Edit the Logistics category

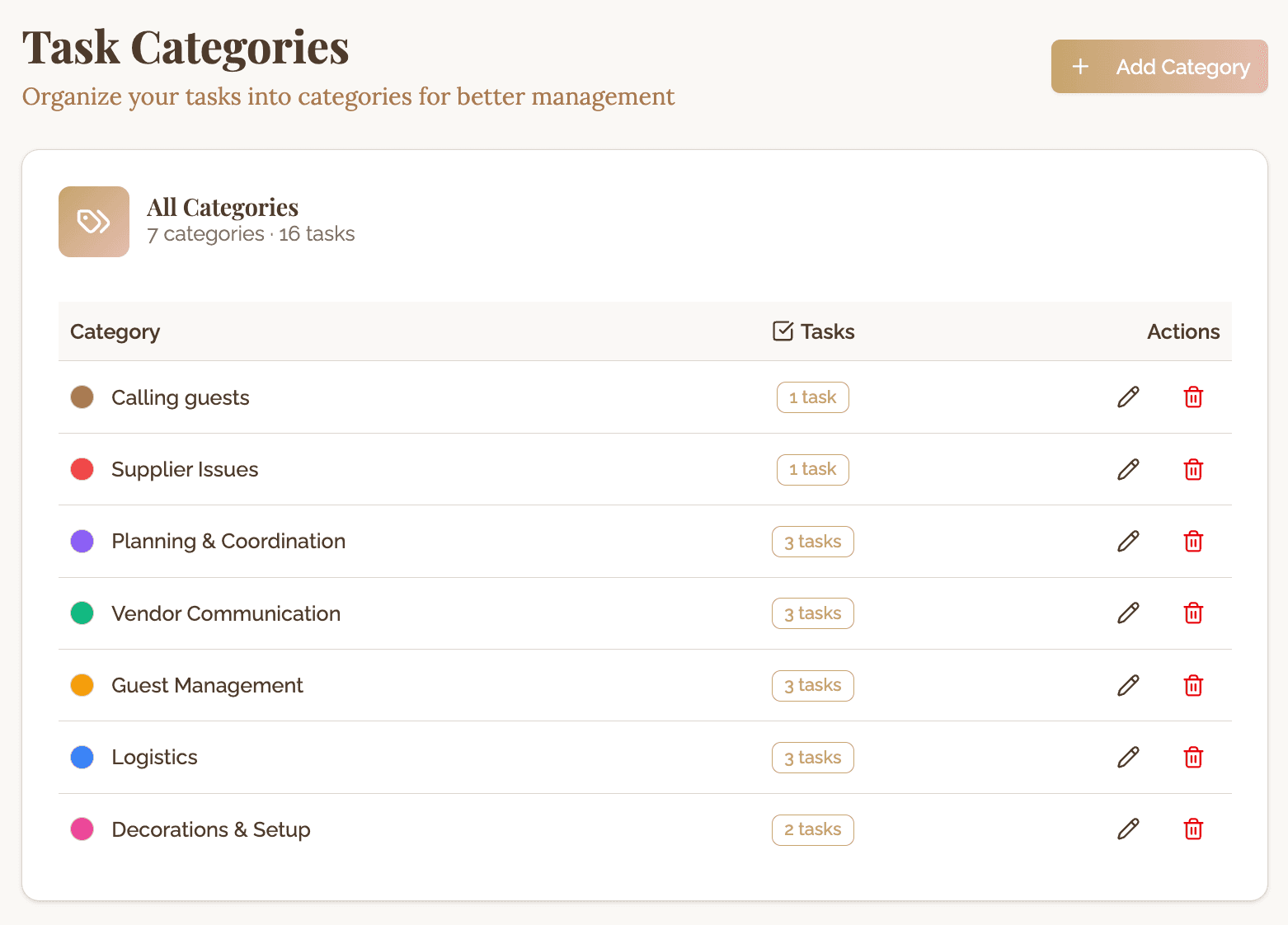[x=1128, y=758]
